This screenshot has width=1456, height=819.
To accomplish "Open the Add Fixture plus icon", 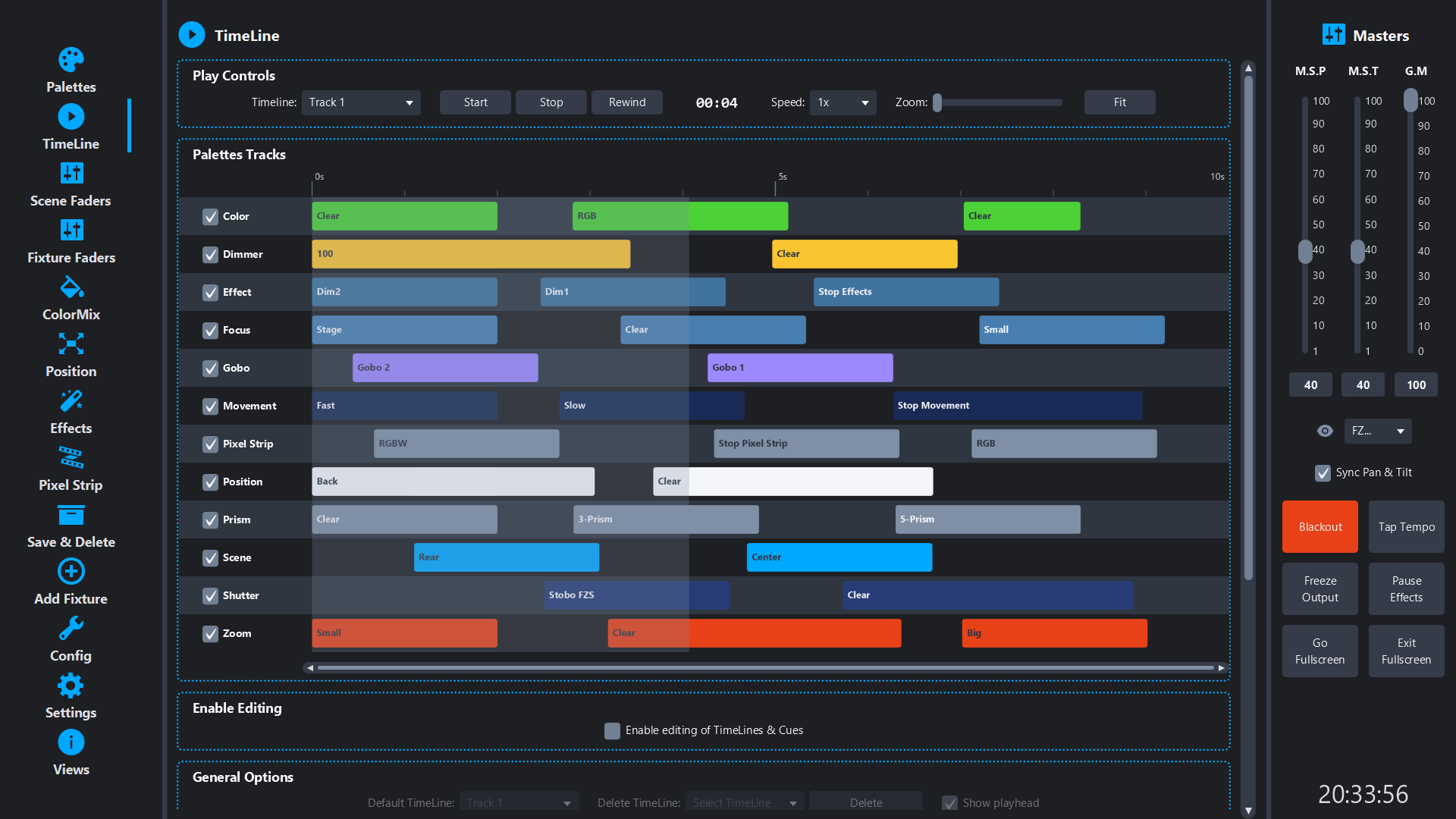I will 71,572.
